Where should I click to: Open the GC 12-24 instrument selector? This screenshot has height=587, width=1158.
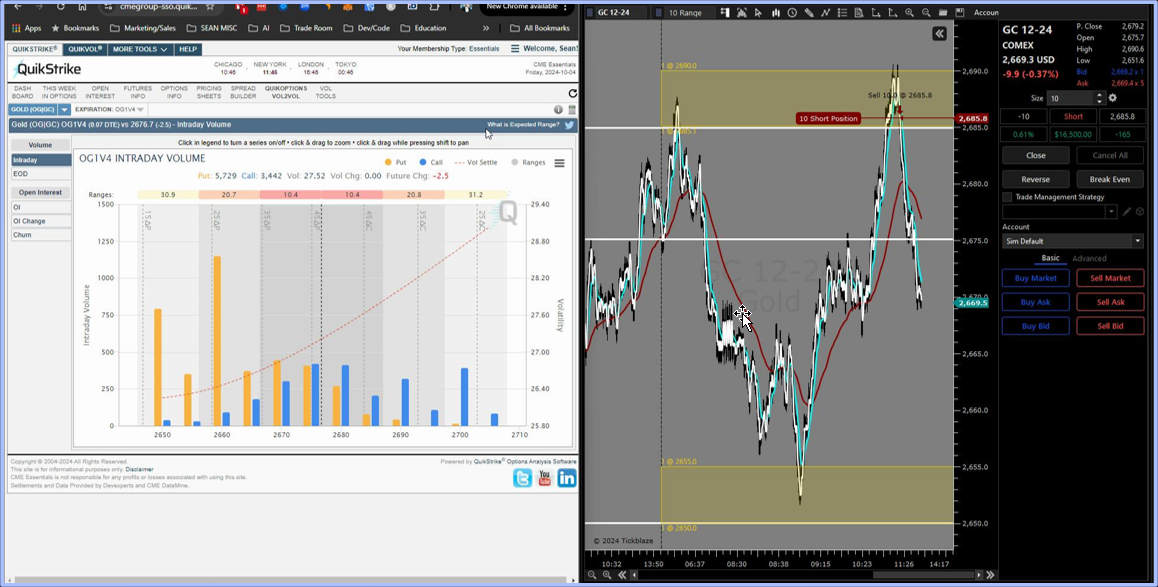click(619, 13)
